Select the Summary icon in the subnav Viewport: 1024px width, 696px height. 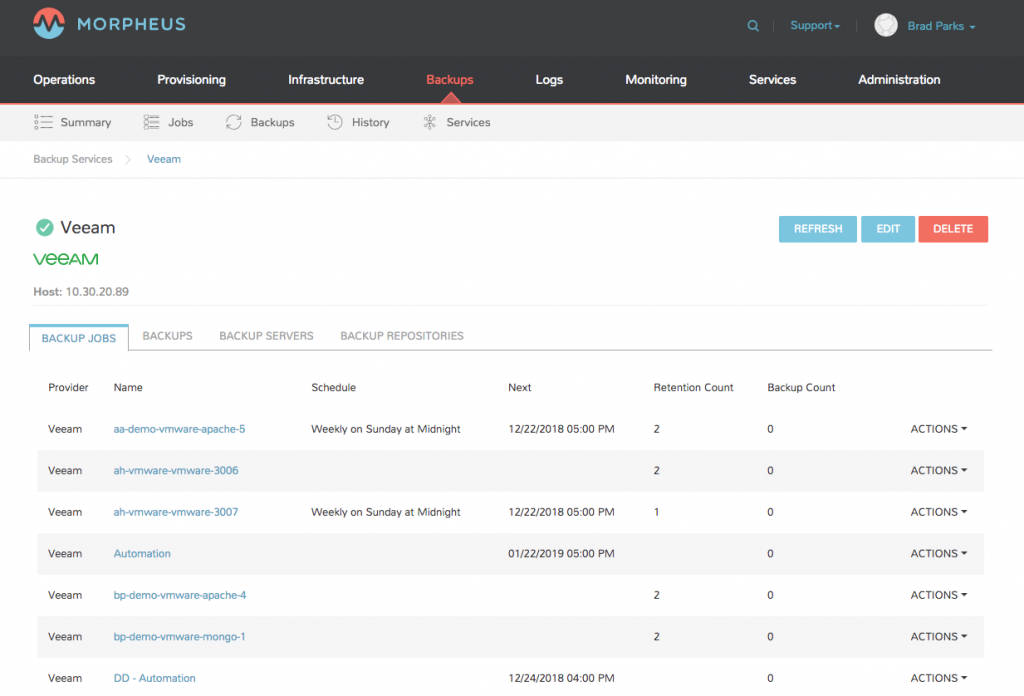(44, 121)
